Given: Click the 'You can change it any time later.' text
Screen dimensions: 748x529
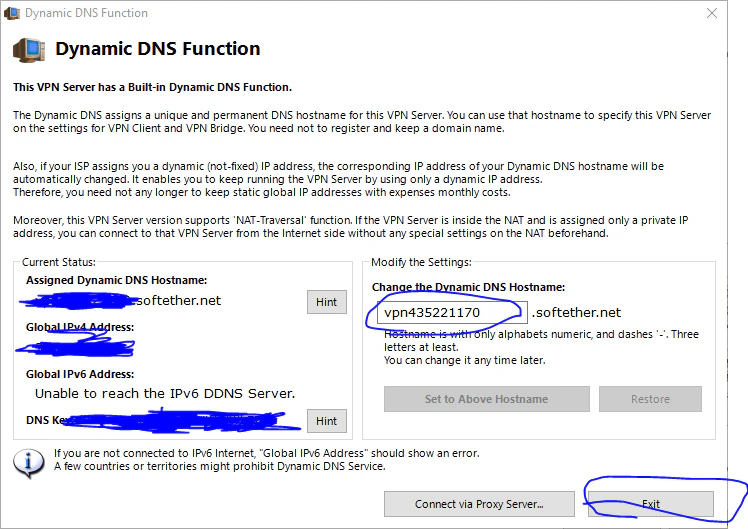Looking at the screenshot, I should pyautogui.click(x=465, y=360).
